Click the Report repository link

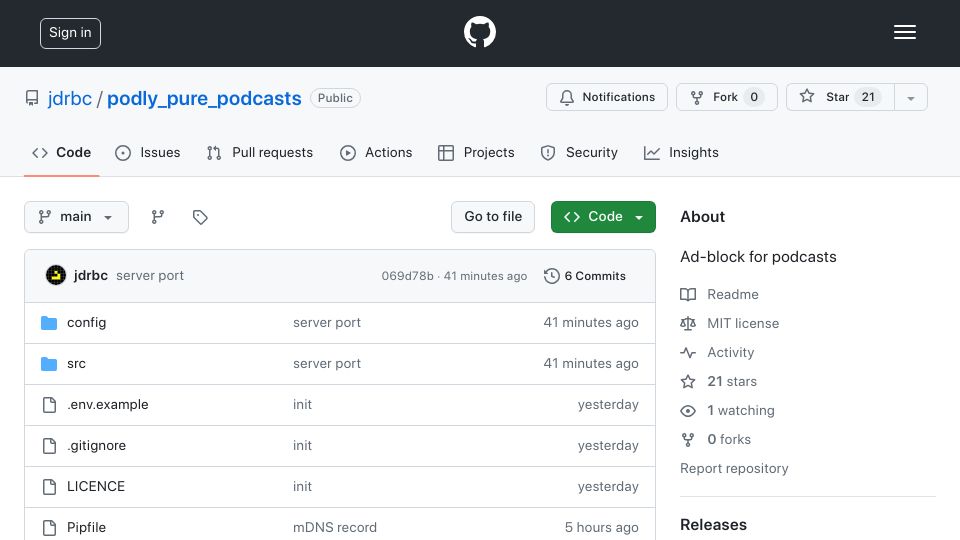[734, 468]
